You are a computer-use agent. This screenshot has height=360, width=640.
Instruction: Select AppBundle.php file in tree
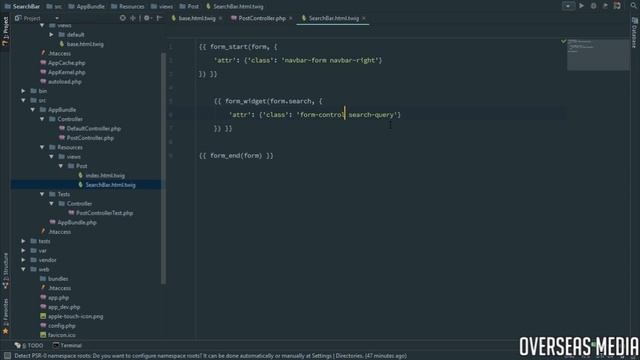(x=73, y=222)
